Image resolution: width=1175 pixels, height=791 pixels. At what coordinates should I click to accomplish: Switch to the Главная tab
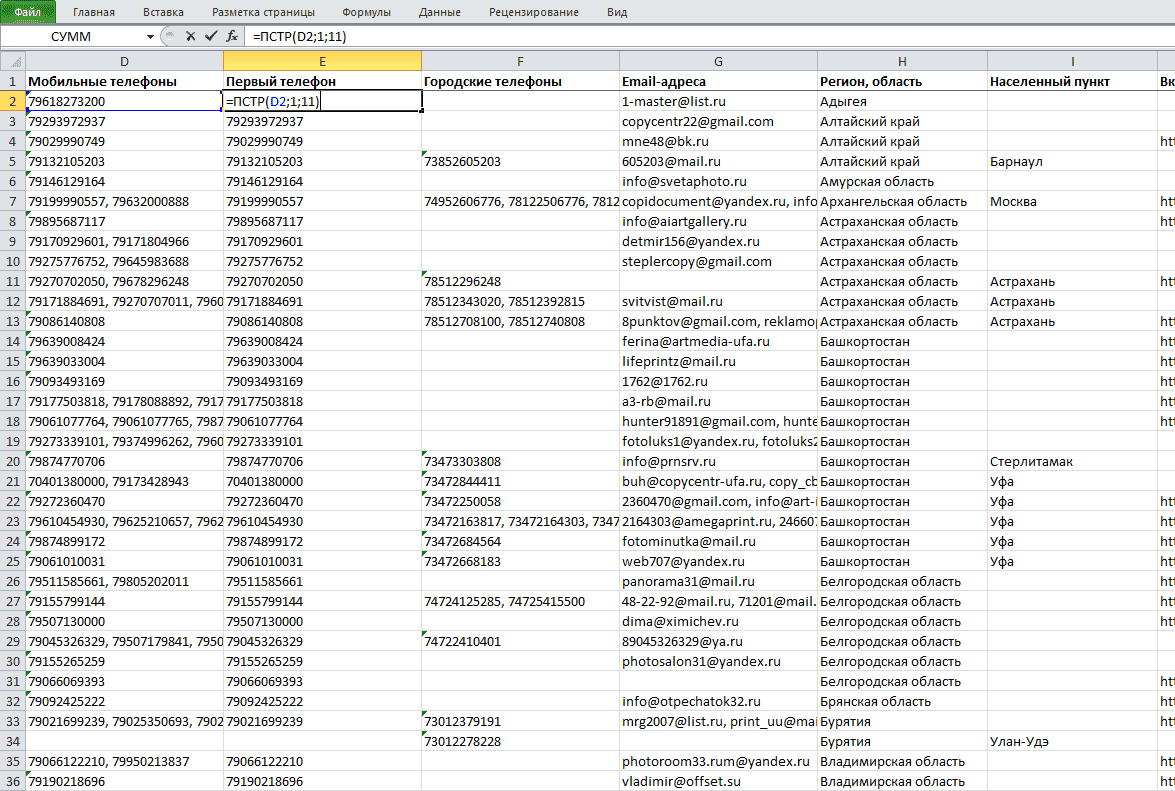point(94,12)
